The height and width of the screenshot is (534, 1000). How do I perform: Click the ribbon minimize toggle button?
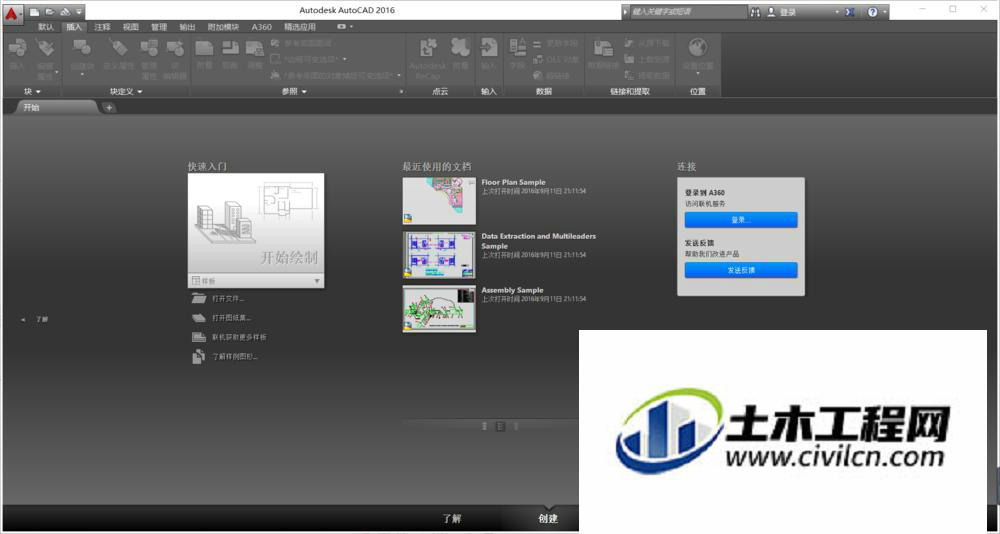point(342,27)
